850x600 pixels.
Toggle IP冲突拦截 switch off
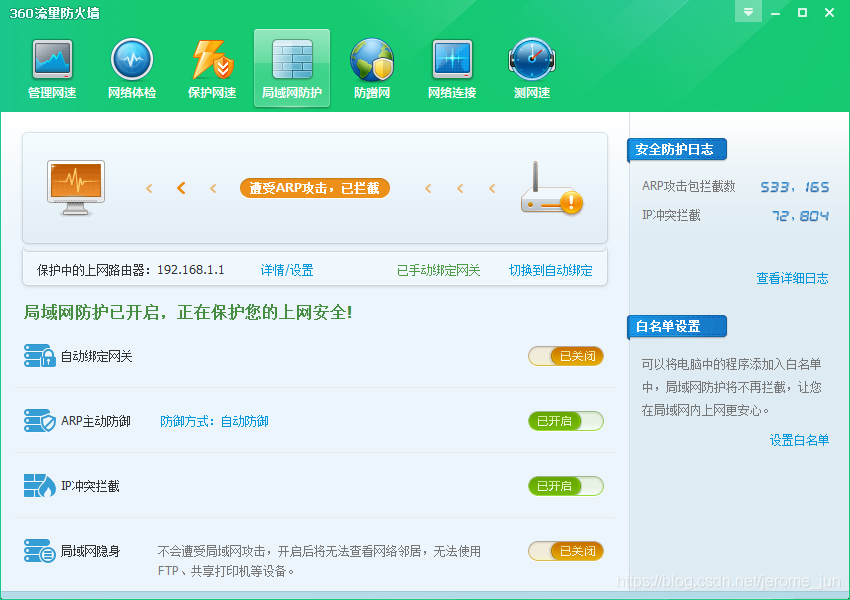click(565, 486)
